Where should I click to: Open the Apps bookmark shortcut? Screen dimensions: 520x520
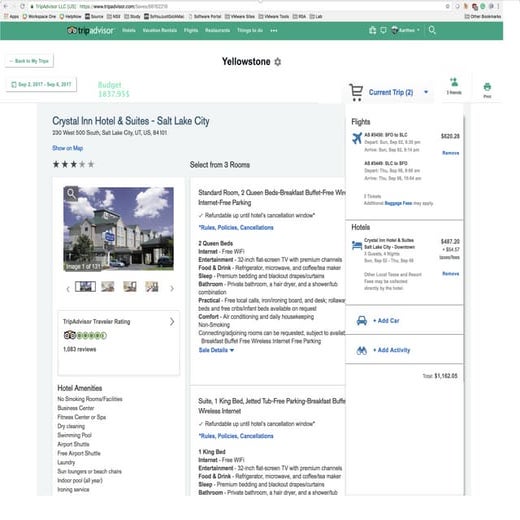pyautogui.click(x=11, y=16)
